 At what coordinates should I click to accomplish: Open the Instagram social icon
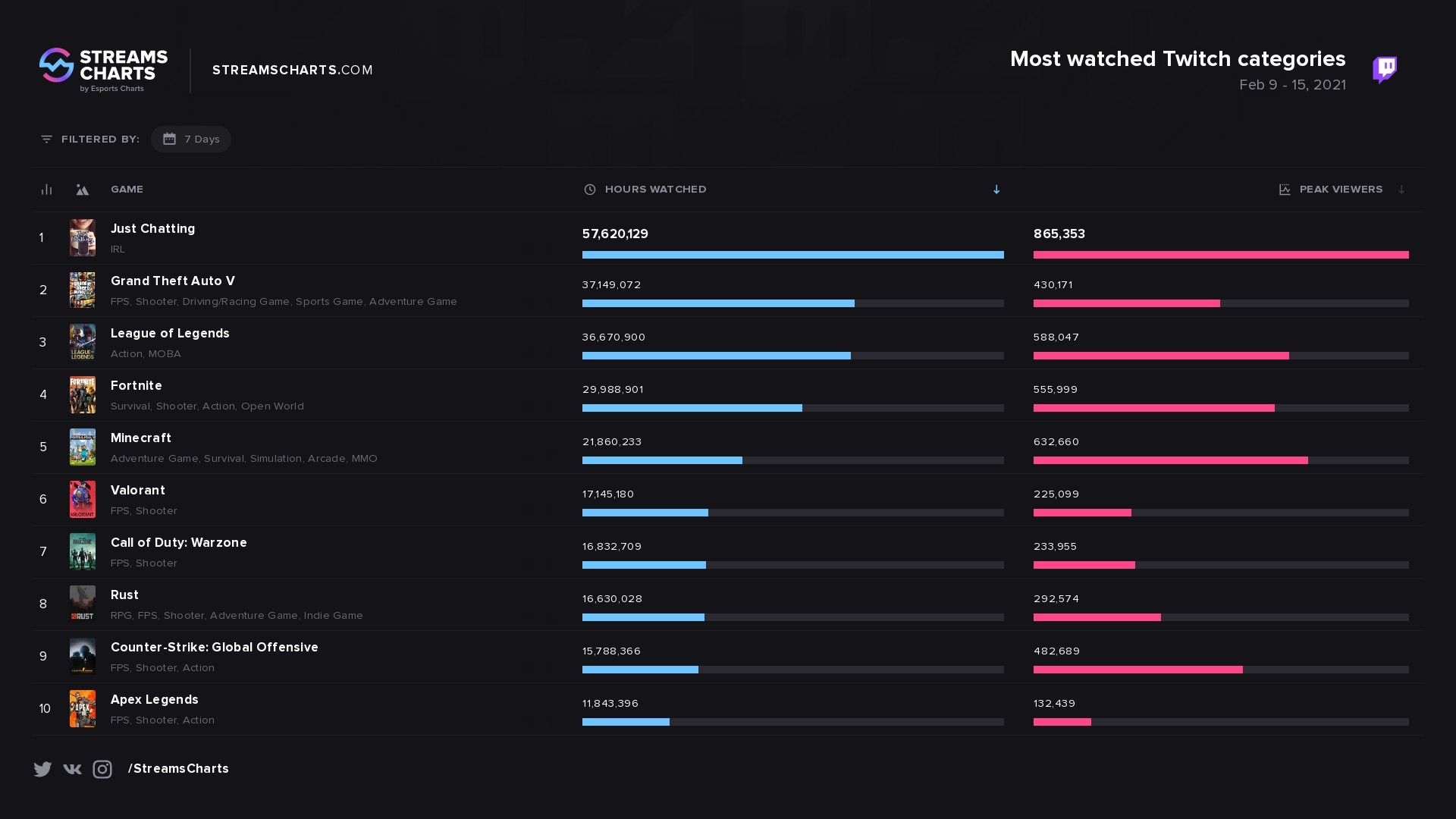[x=102, y=769]
